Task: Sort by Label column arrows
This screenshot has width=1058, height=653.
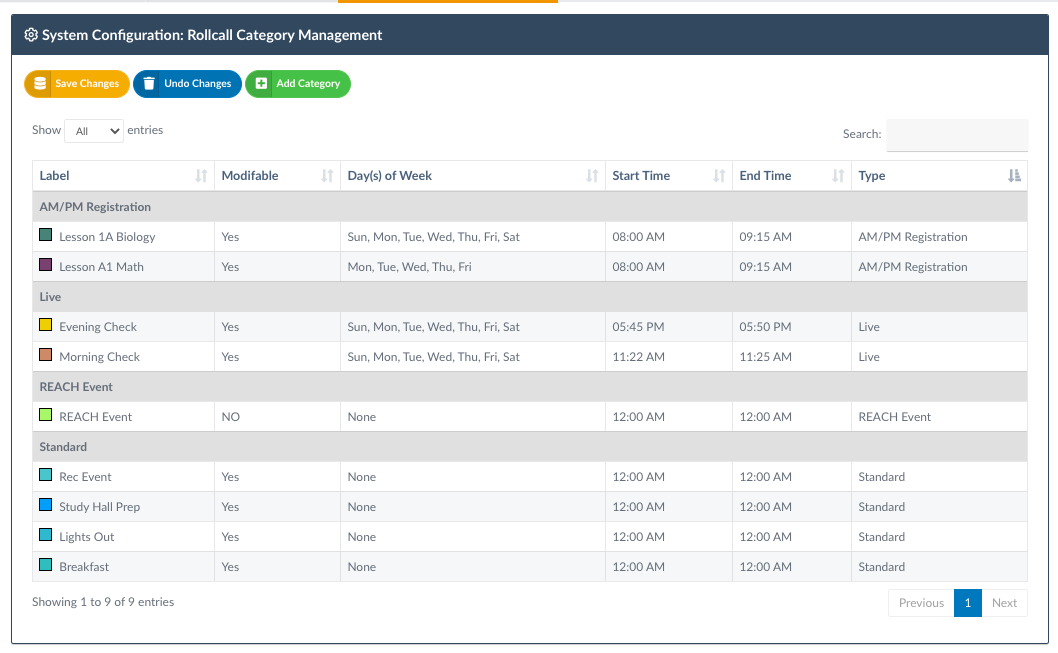Action: pyautogui.click(x=201, y=176)
